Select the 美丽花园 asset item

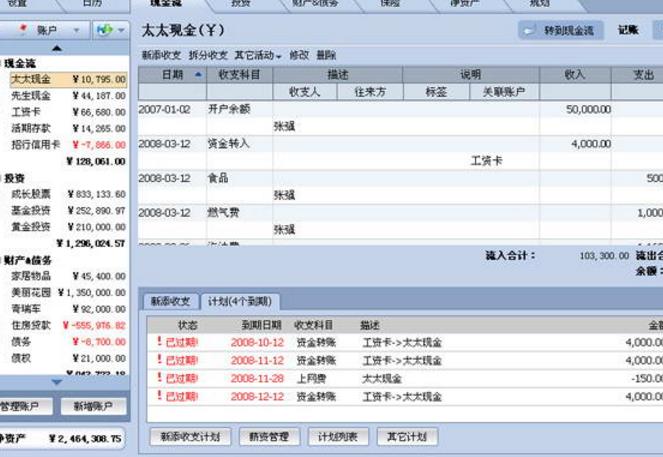68,293
